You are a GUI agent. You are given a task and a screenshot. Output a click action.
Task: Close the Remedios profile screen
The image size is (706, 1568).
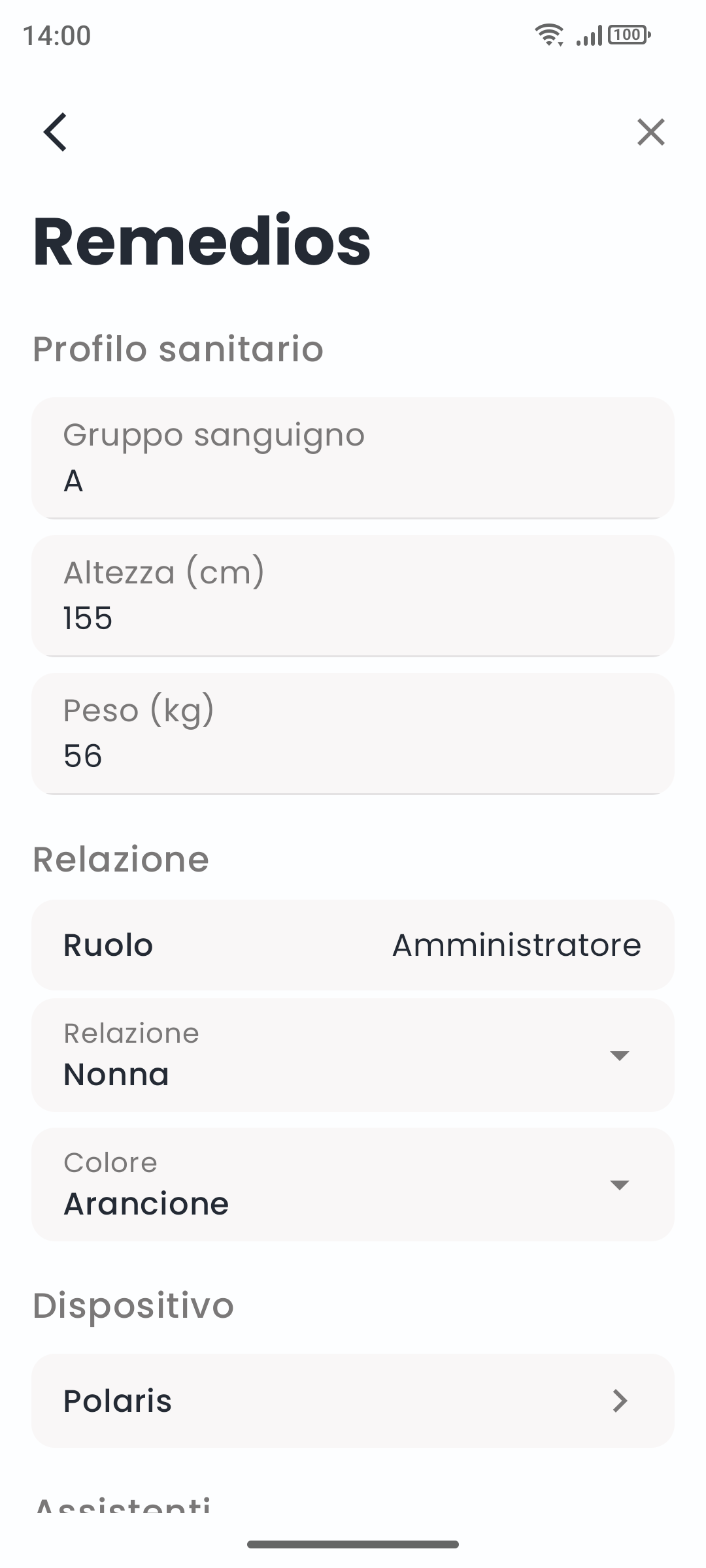coord(650,132)
